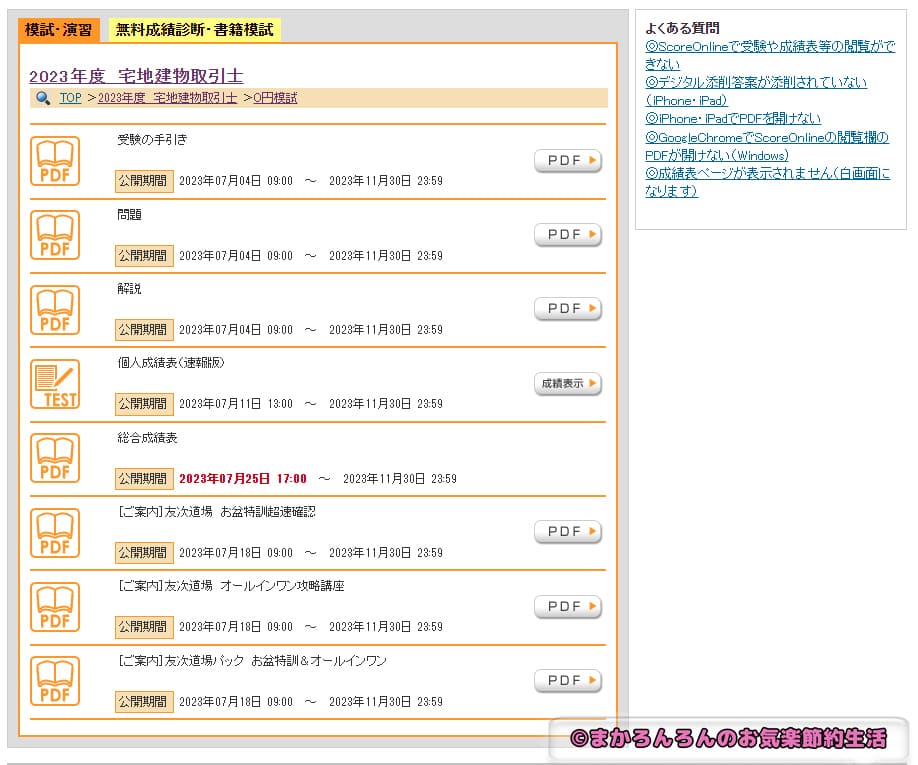Click the magnifier icon in the breadcrumb bar
Image resolution: width=918 pixels, height=765 pixels.
click(43, 98)
